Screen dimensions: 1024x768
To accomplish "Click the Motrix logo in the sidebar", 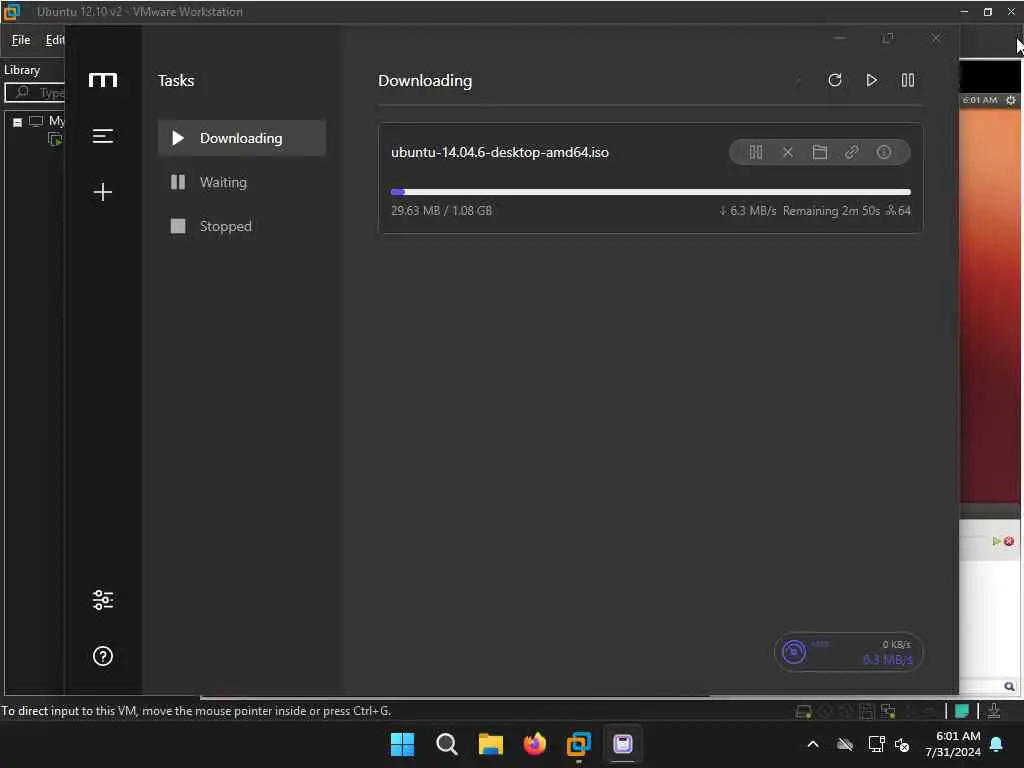I will 103,80.
